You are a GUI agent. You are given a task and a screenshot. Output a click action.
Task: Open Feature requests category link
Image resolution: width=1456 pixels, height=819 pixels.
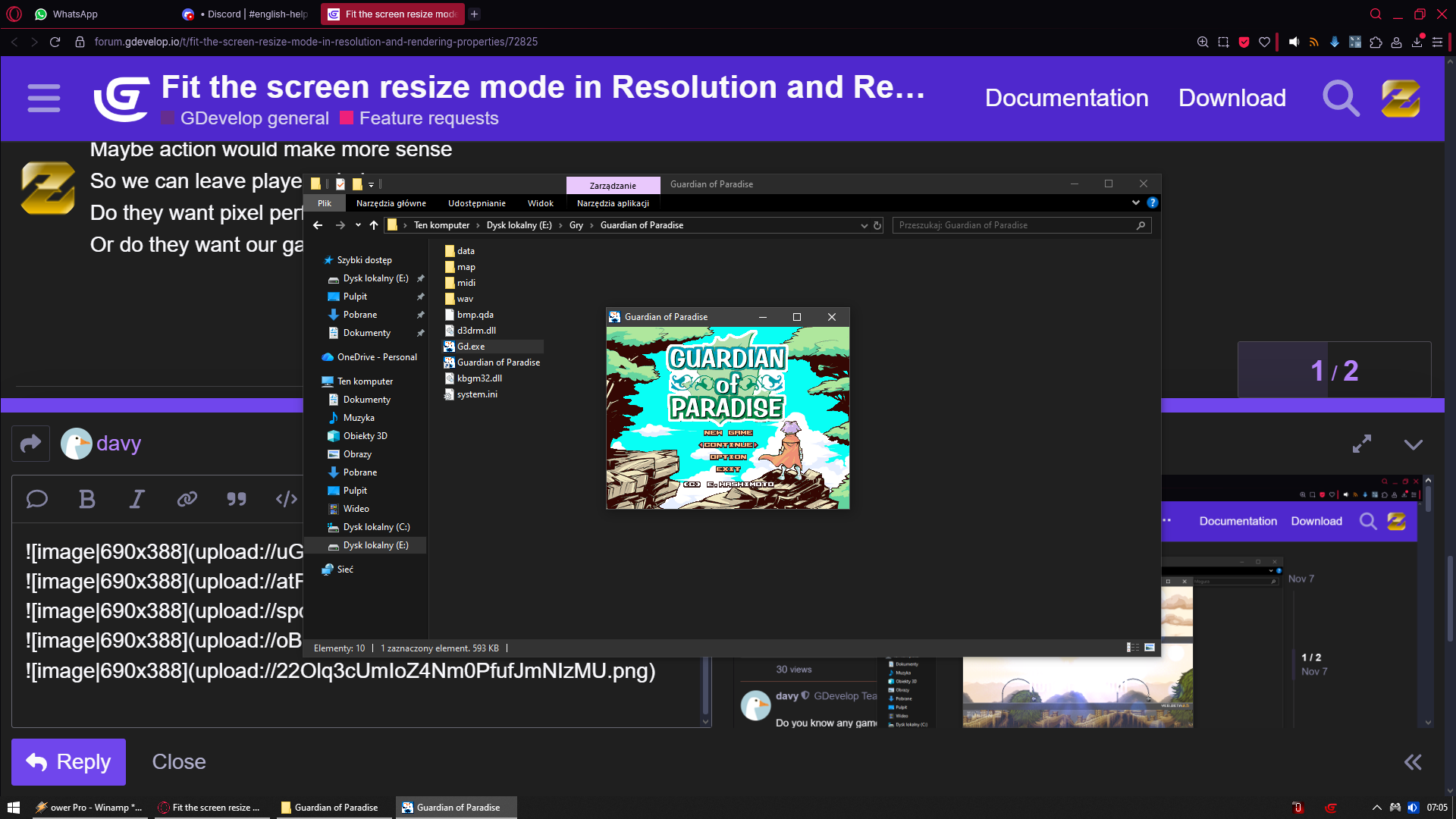point(419,118)
